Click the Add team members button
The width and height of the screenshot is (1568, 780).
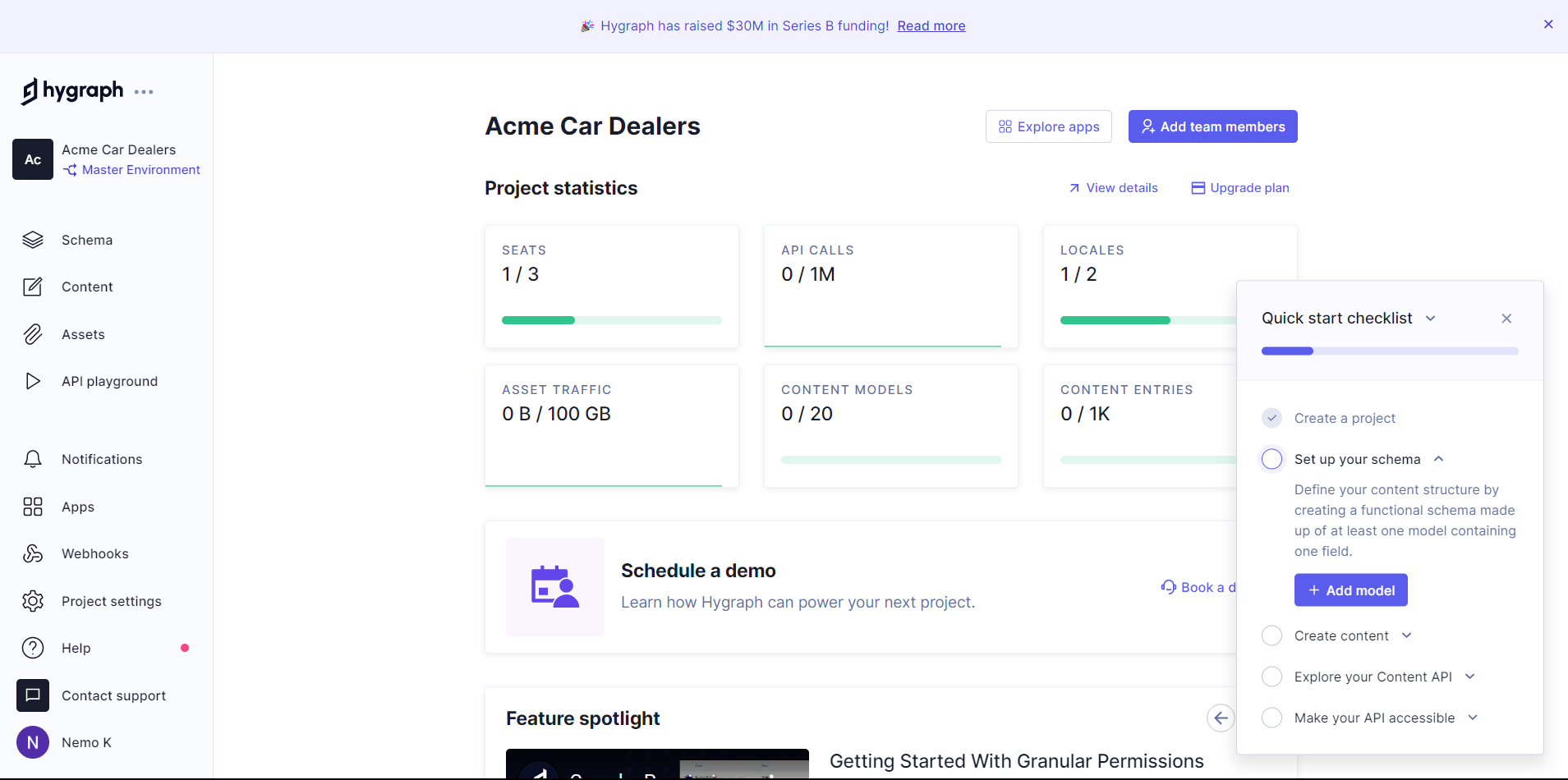[x=1212, y=126]
